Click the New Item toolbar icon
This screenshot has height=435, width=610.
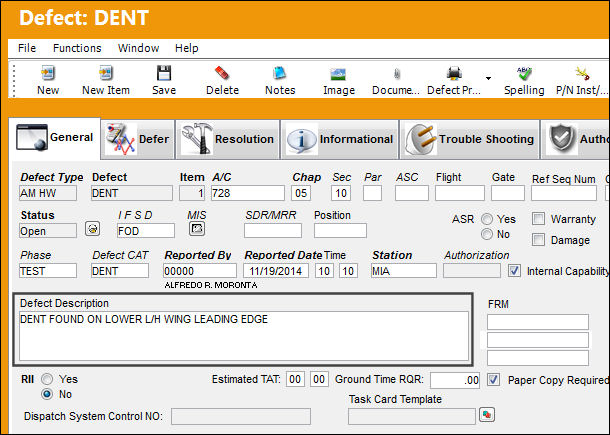(105, 73)
